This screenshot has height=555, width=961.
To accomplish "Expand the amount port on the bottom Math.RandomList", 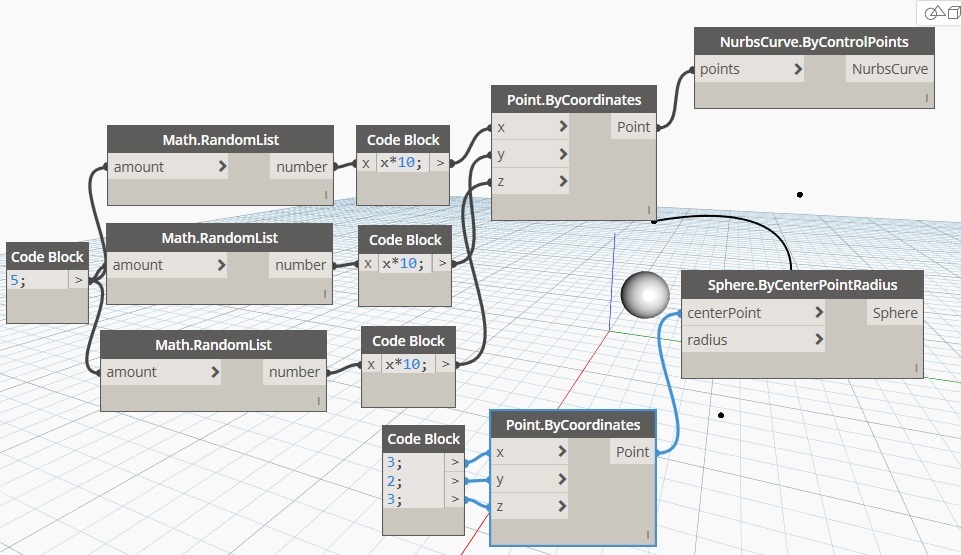I will click(215, 372).
